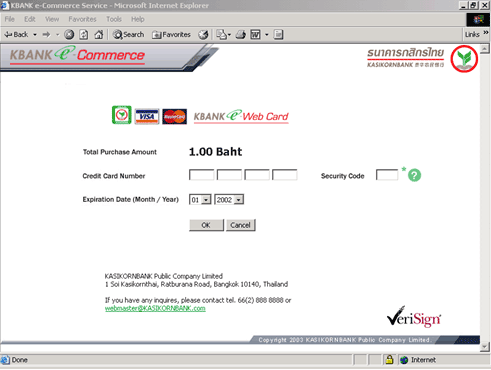The height and width of the screenshot is (370, 491).
Task: Click the History toolbar icon
Action: [x=203, y=34]
